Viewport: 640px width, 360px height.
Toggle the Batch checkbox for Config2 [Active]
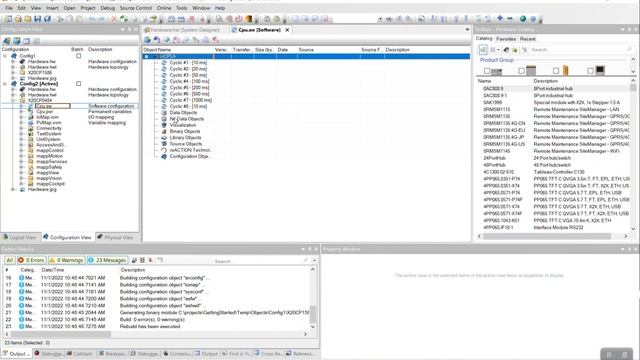[x=78, y=83]
